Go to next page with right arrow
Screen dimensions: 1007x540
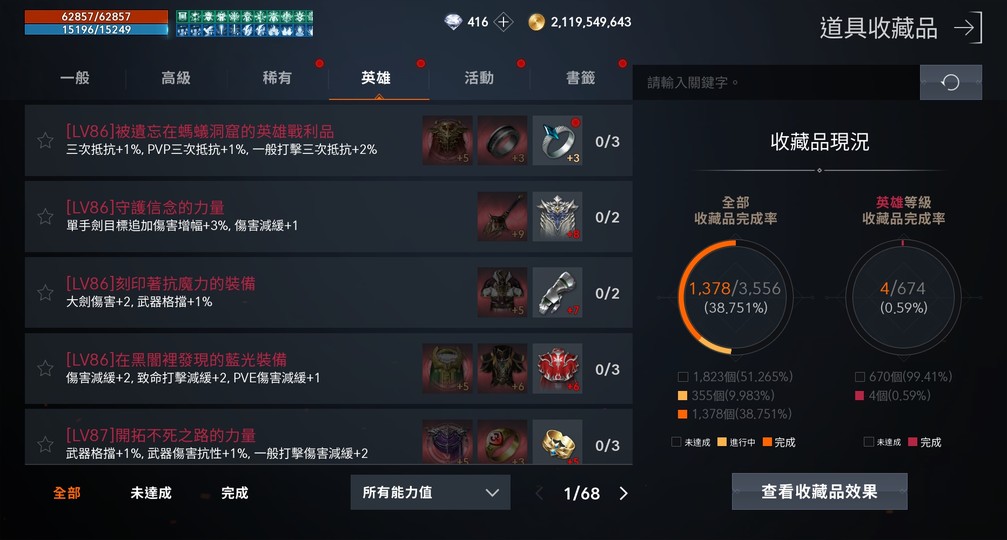click(623, 493)
